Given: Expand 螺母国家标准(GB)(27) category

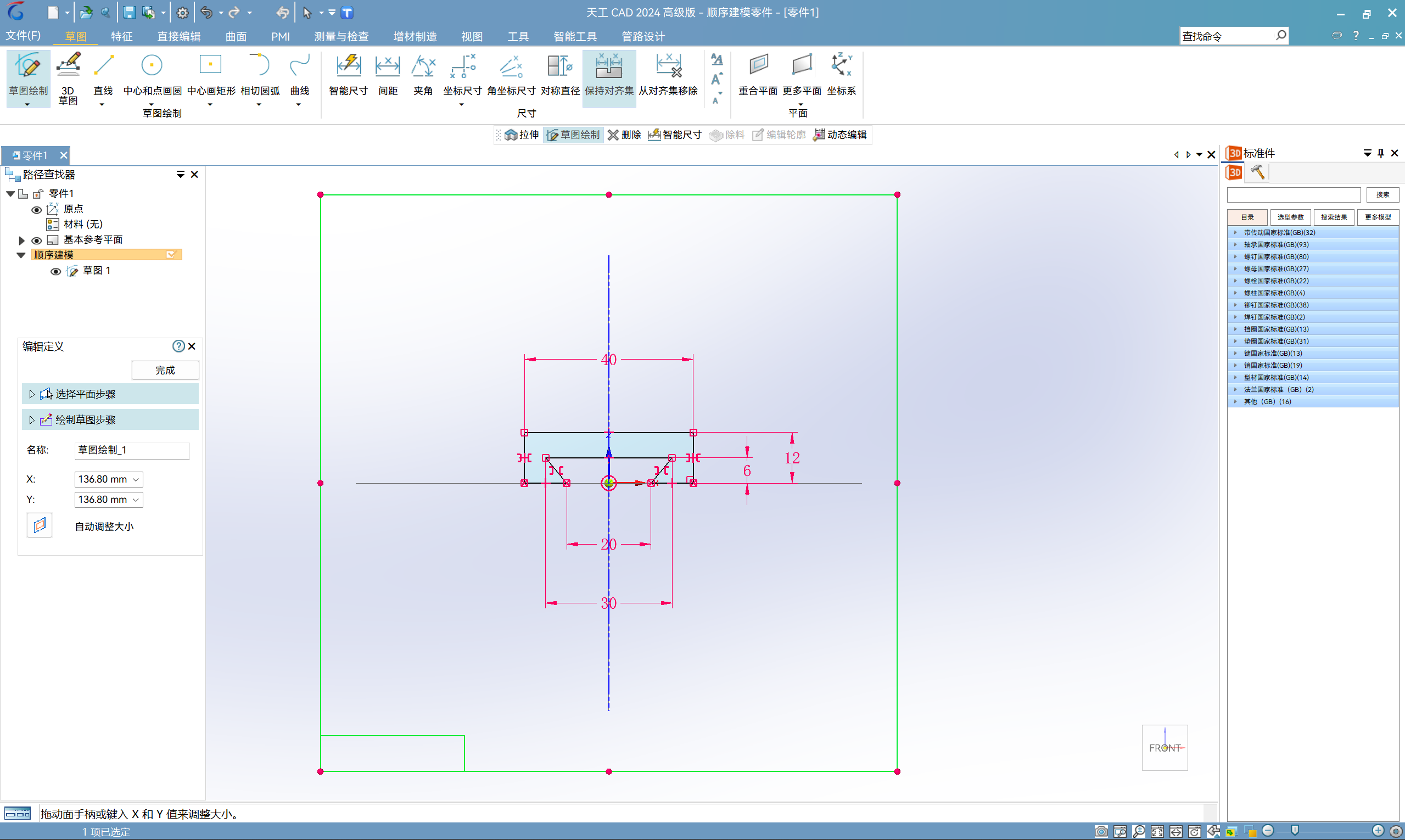Looking at the screenshot, I should [x=1235, y=269].
